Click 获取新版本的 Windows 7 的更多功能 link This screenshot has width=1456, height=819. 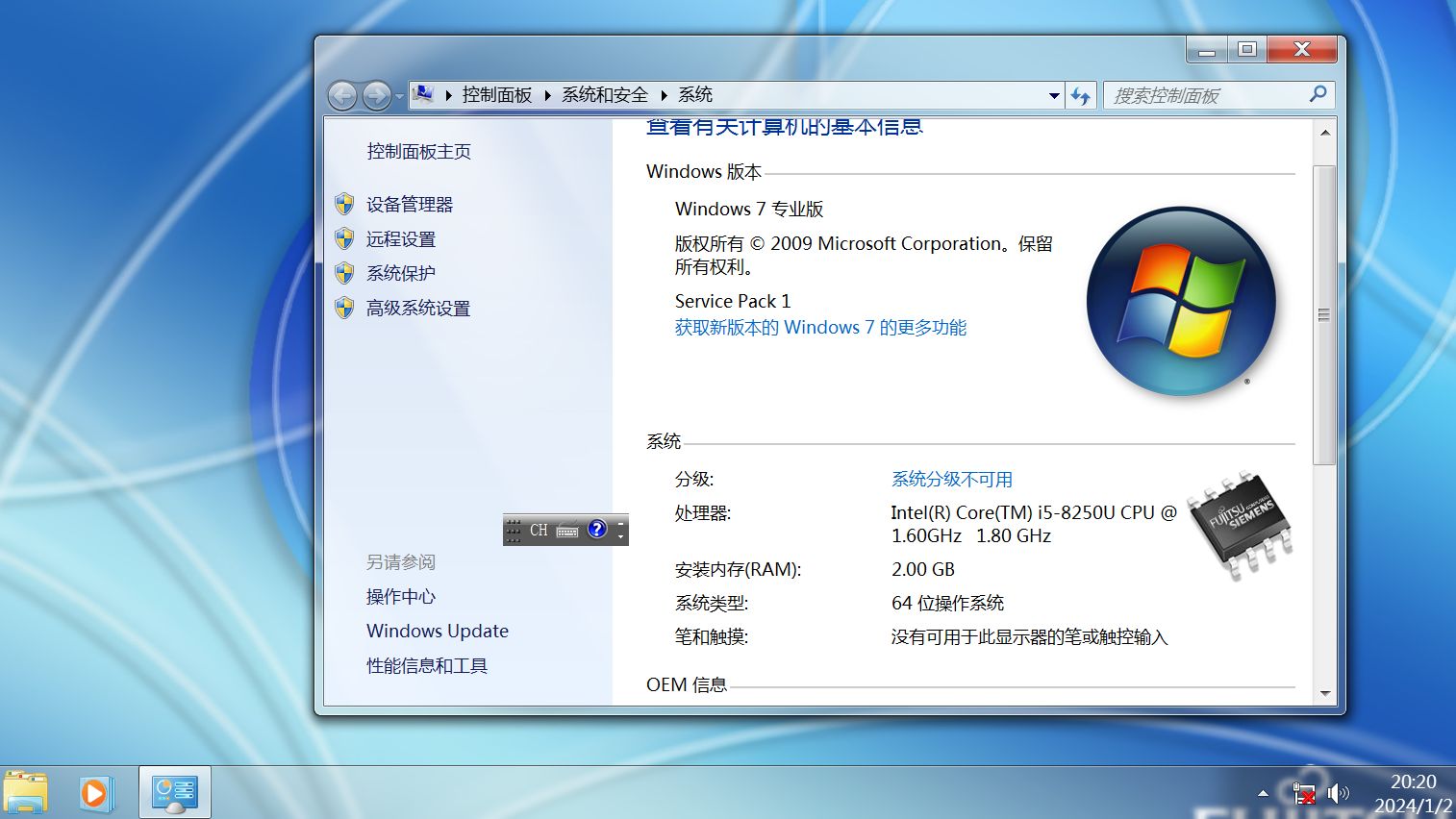pos(820,327)
